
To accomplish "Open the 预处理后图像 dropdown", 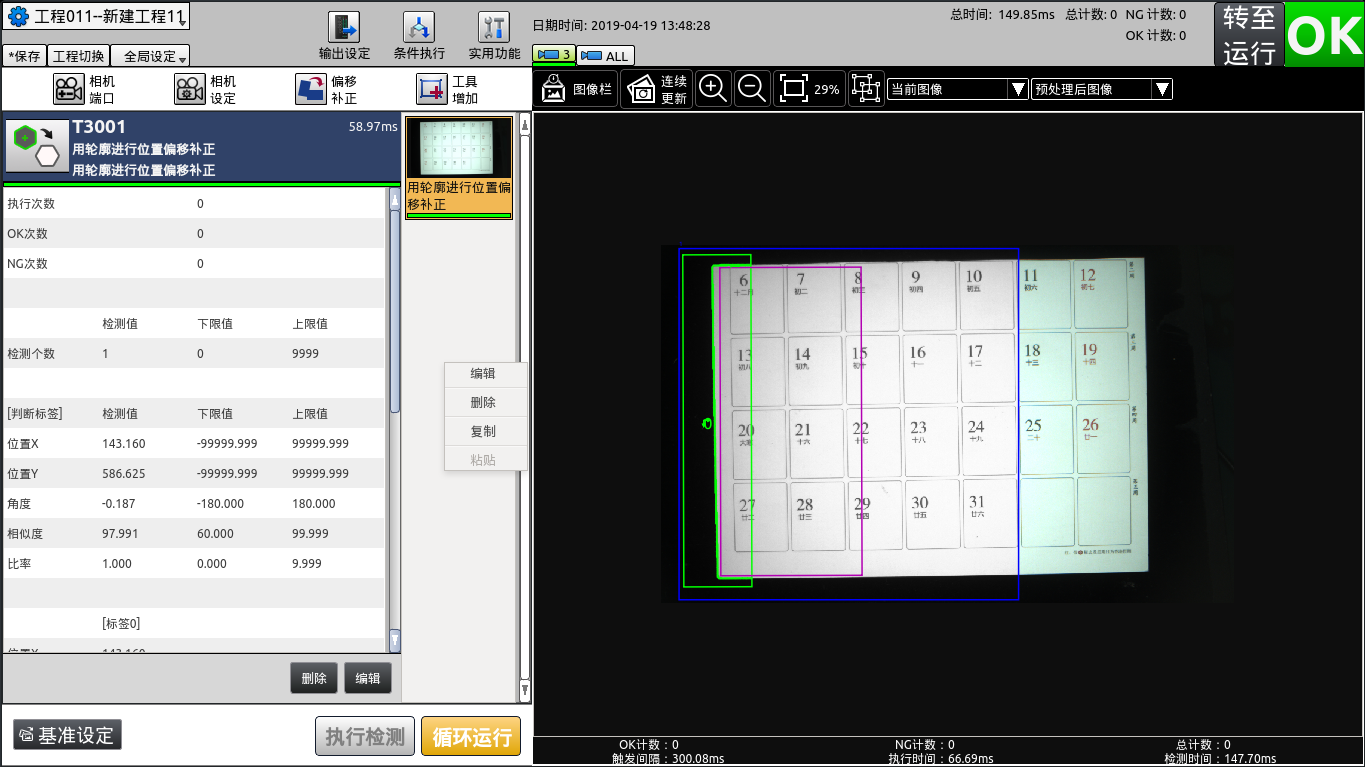I will [1102, 89].
